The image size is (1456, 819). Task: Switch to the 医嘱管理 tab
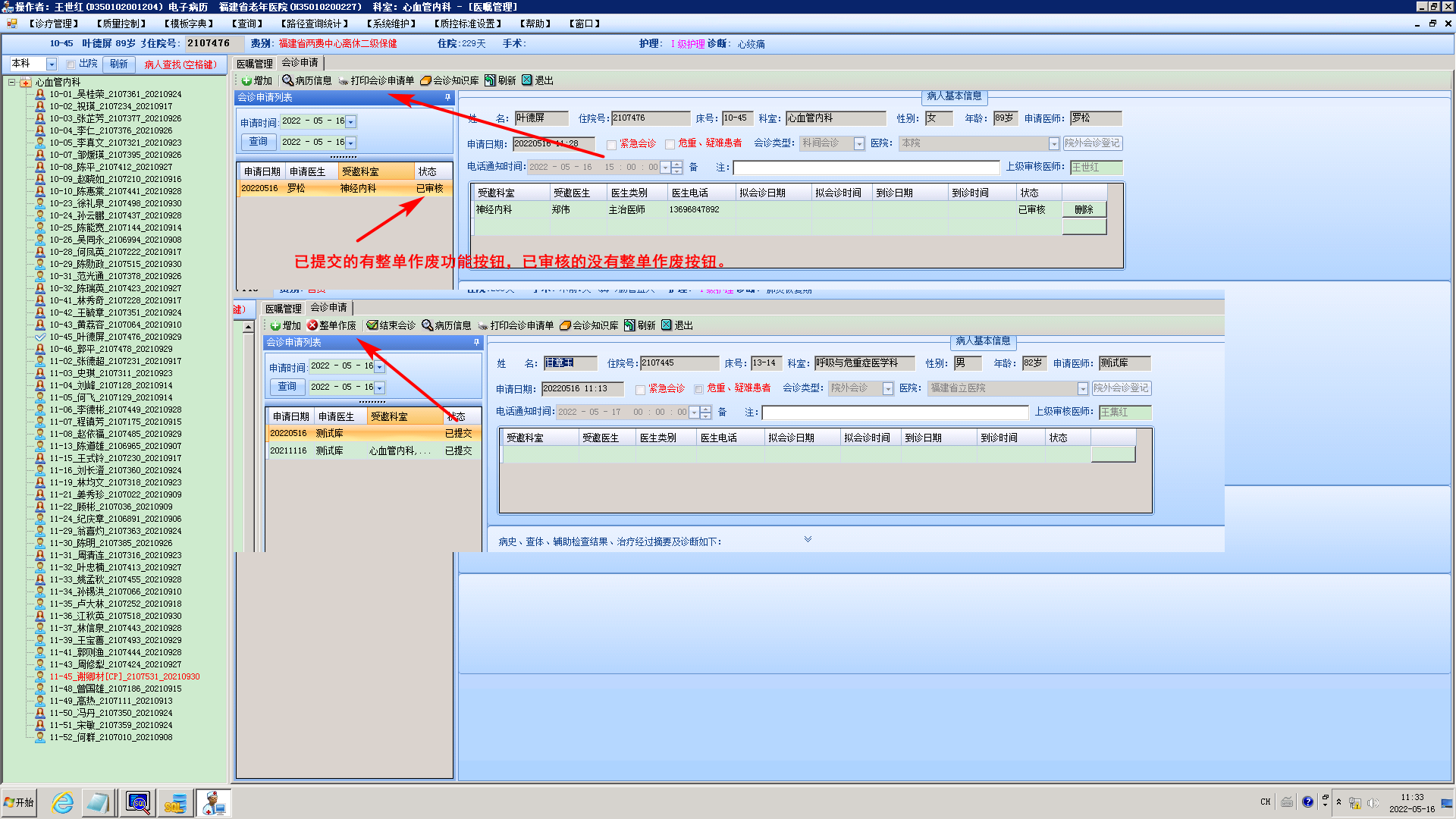tap(255, 64)
